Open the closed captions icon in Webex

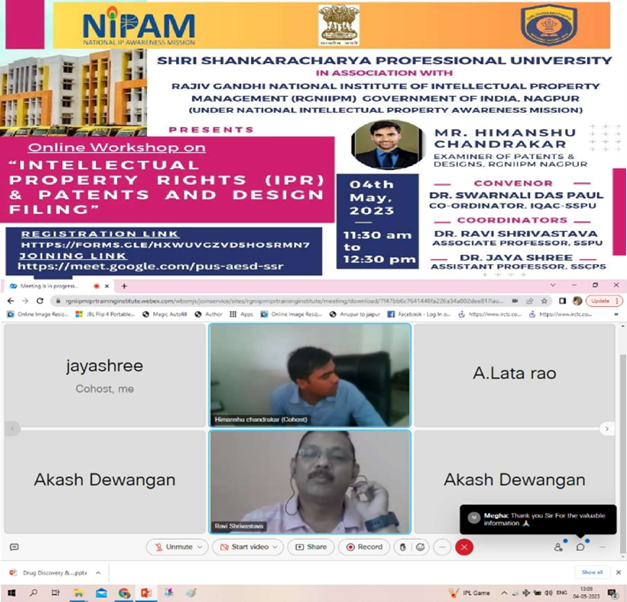pos(14,547)
